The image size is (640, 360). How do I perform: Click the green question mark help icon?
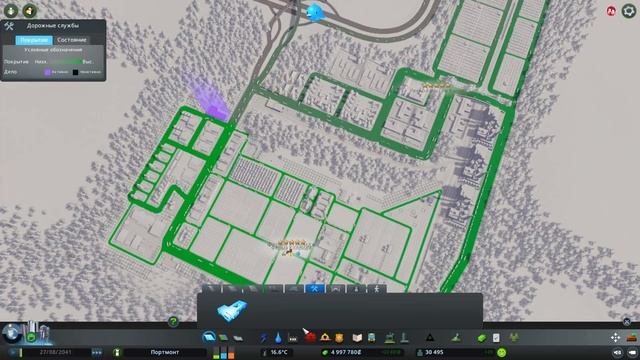[173, 322]
